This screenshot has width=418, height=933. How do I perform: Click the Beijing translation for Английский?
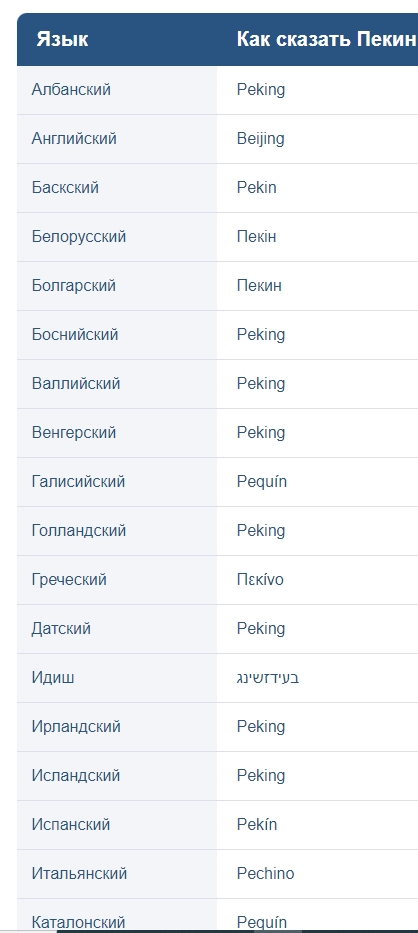(x=260, y=139)
